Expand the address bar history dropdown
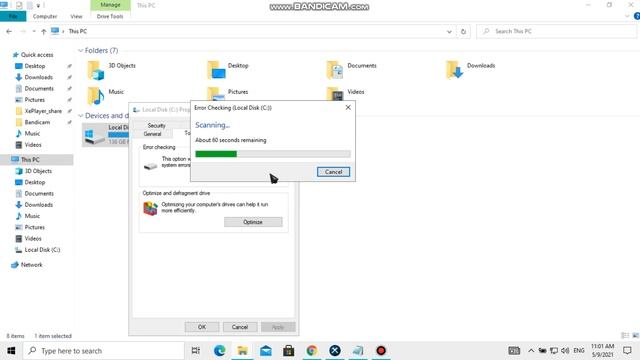This screenshot has width=640, height=360. 449,31
